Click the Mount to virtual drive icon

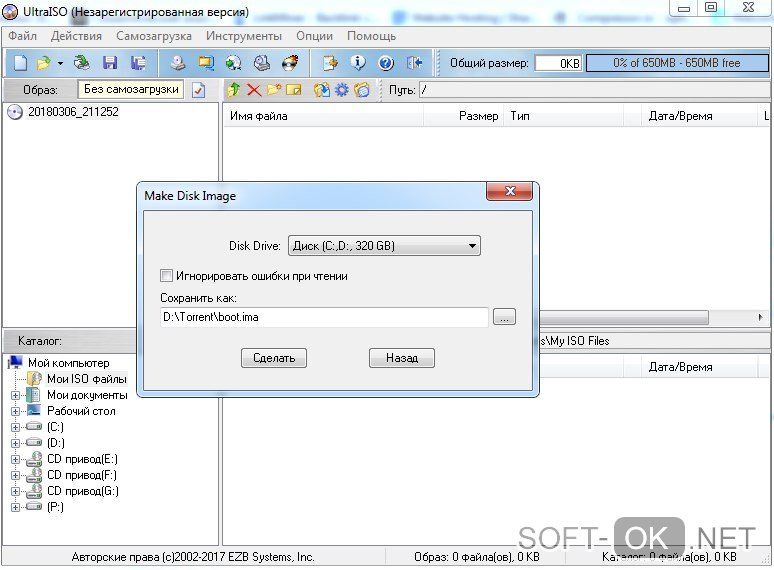tap(261, 63)
